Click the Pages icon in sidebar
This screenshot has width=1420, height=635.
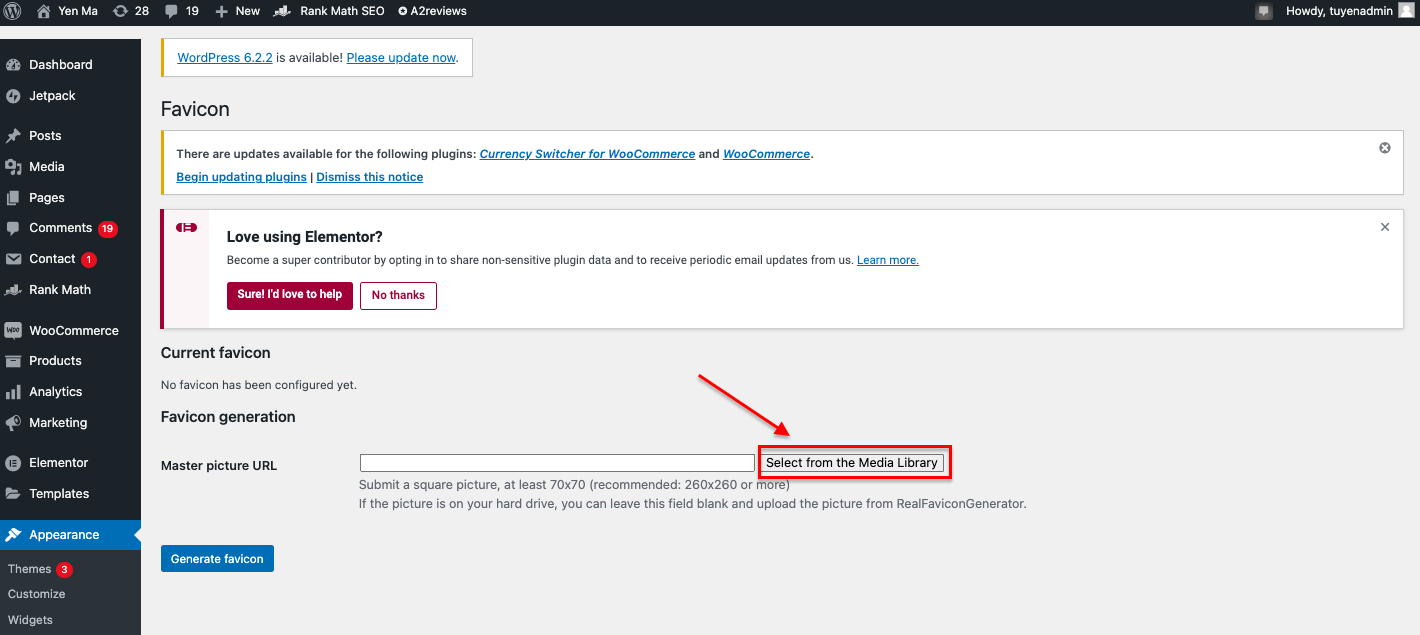click(x=13, y=198)
